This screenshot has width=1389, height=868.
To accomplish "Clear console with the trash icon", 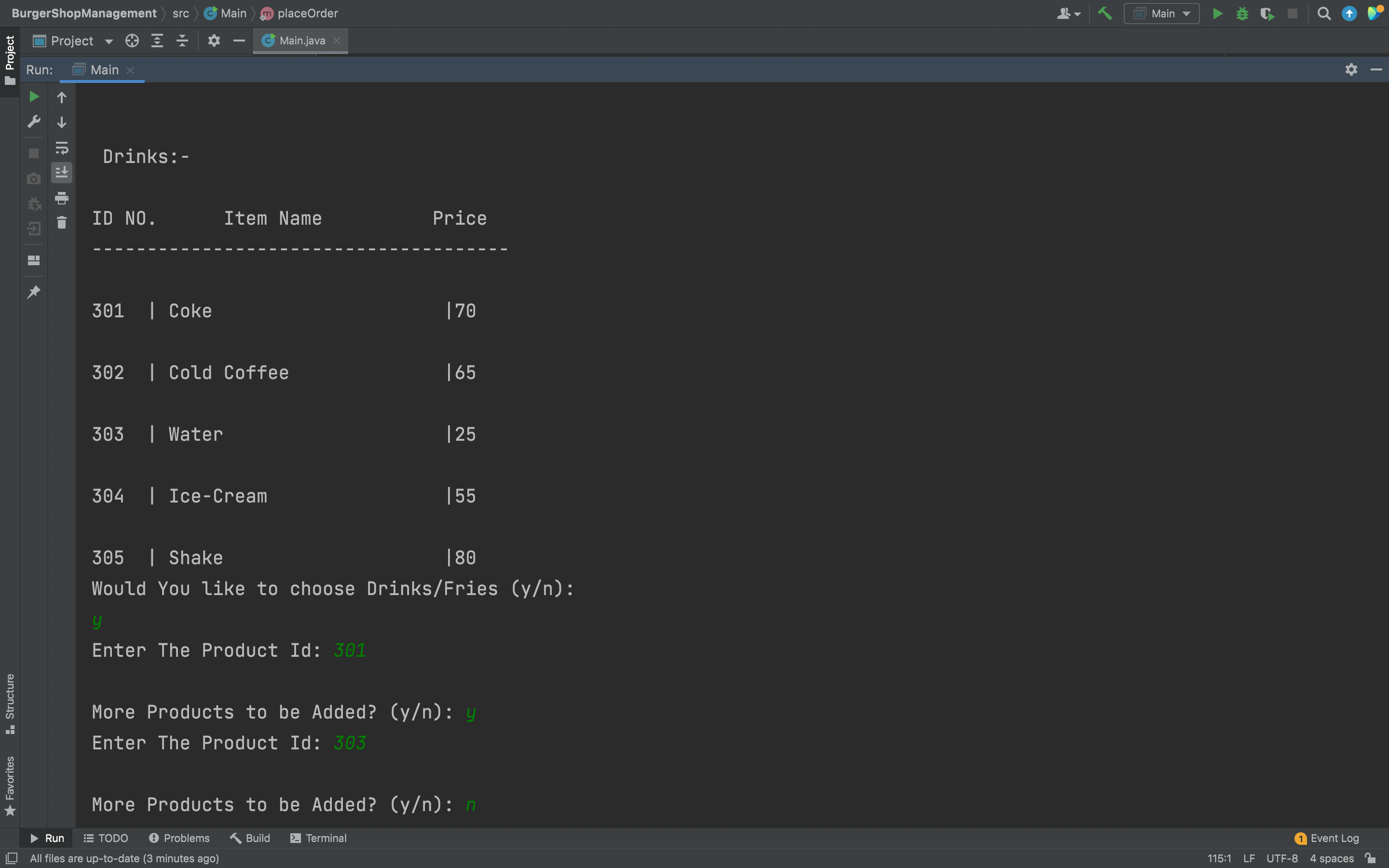I will pyautogui.click(x=61, y=223).
